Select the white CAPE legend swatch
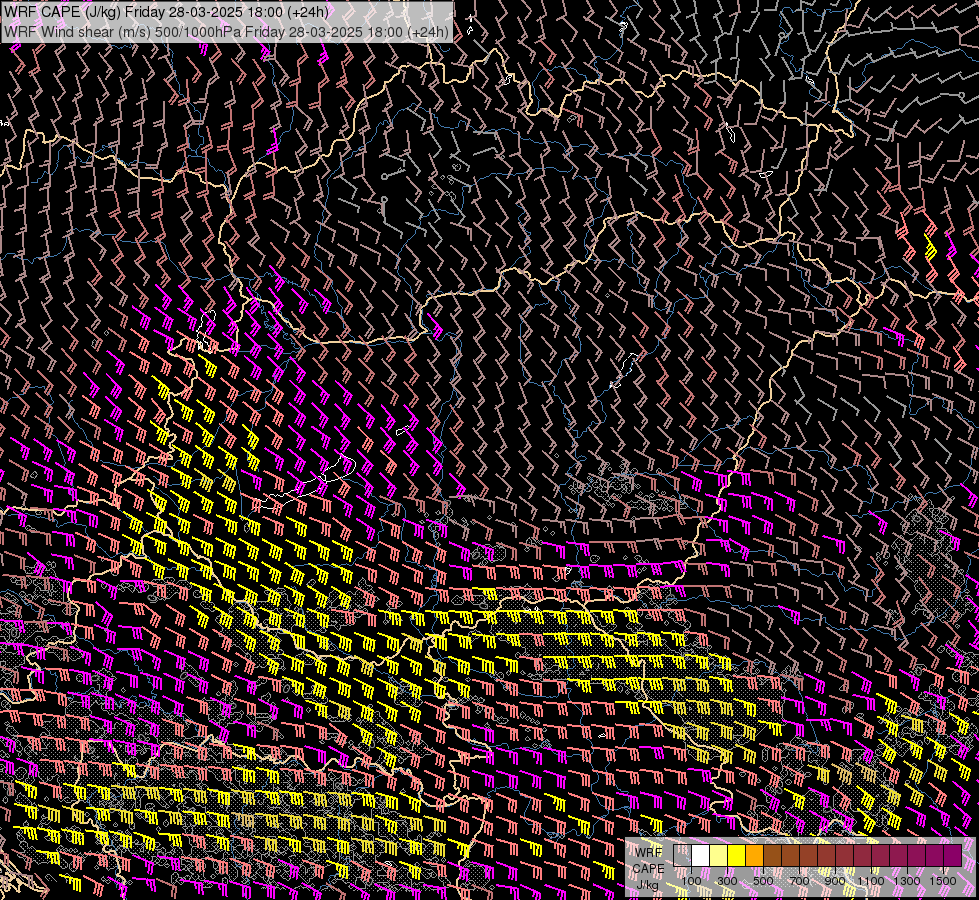Viewport: 979px width, 900px height. [x=701, y=855]
